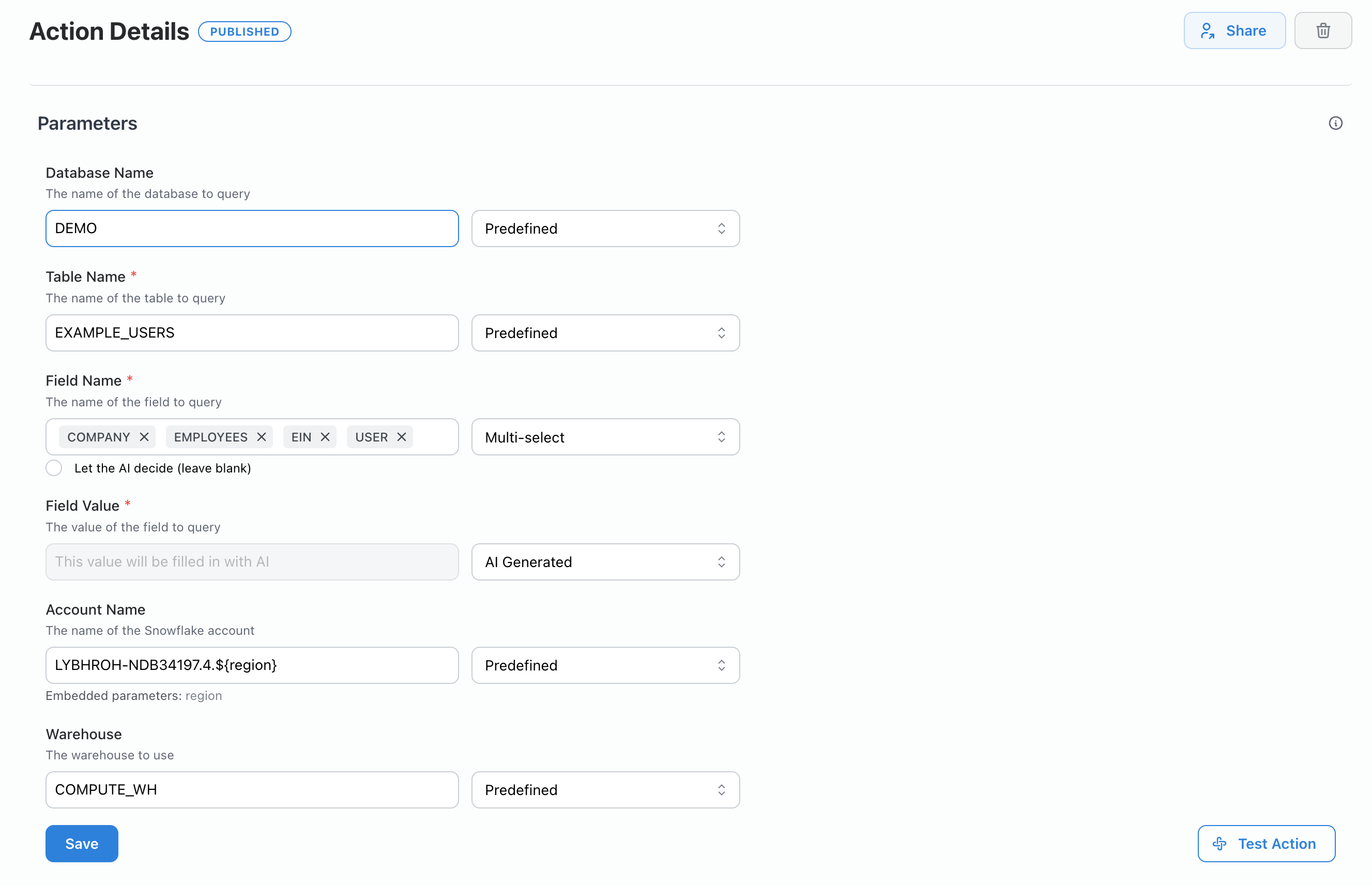This screenshot has width=1372, height=885.
Task: Open Warehouse Predefined dropdown
Action: tap(605, 789)
